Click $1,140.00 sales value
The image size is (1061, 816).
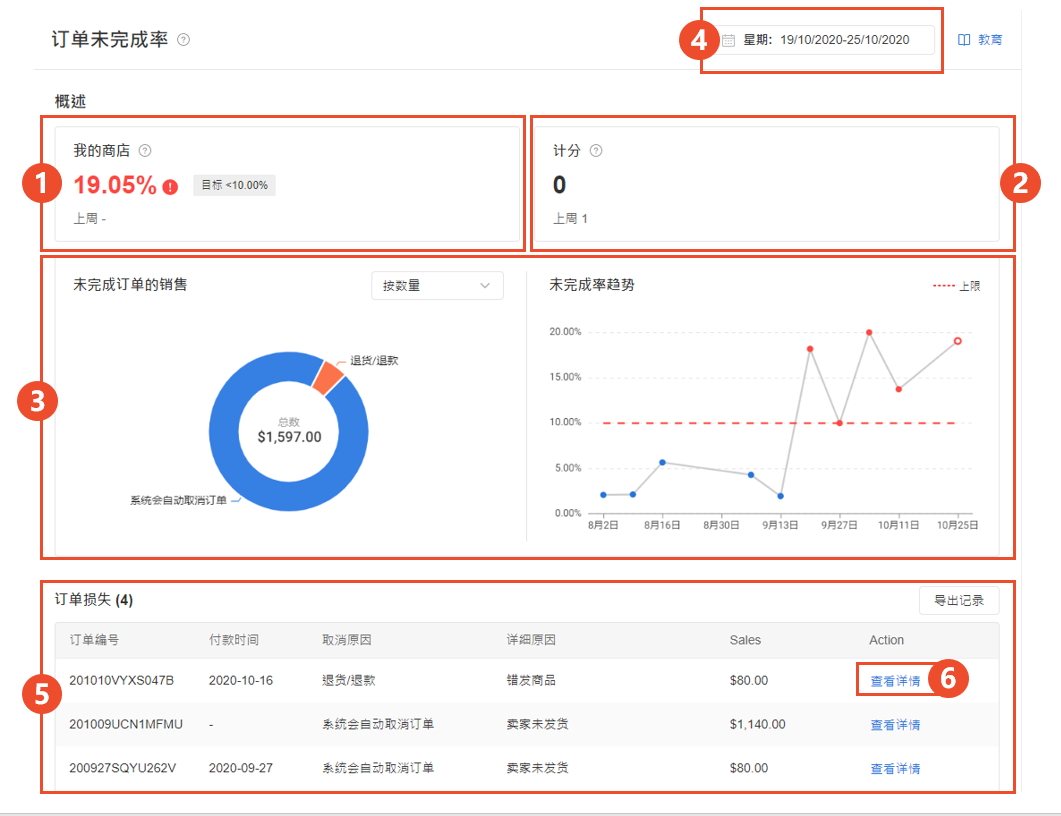(757, 725)
